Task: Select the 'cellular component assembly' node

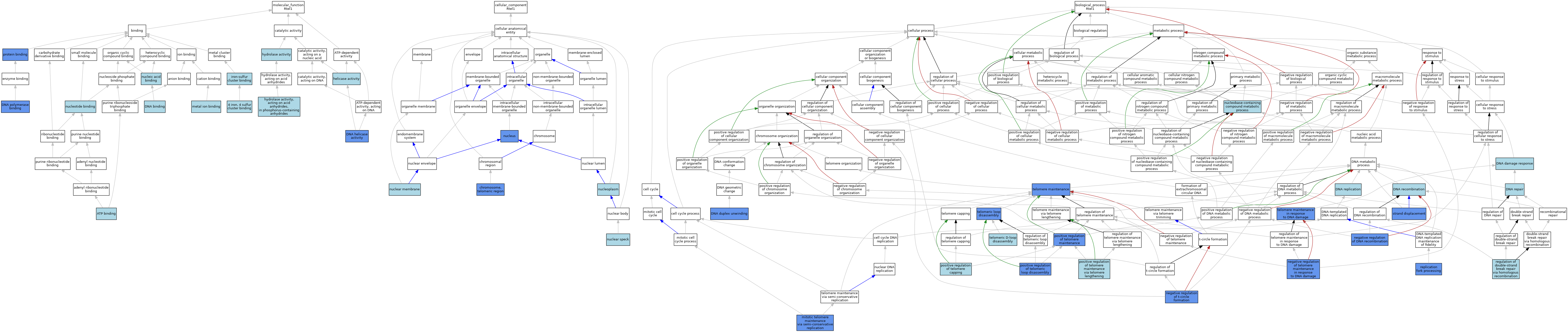Action: tap(867, 106)
